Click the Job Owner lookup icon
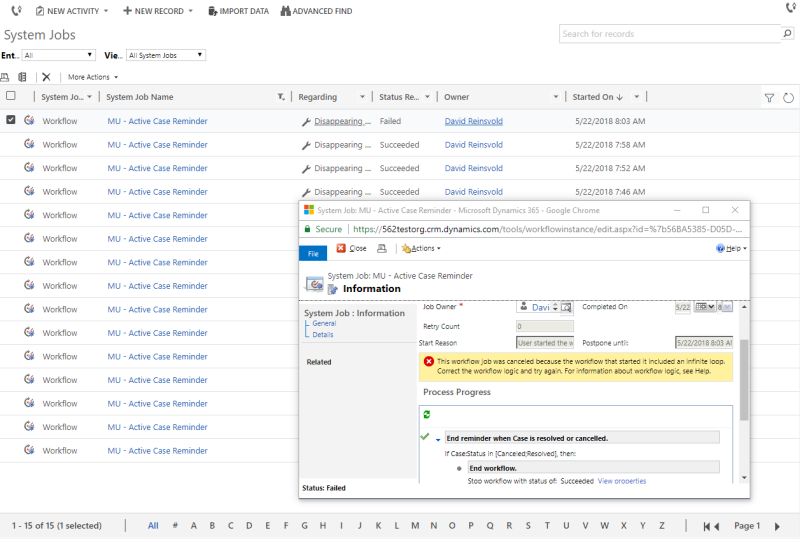 coord(566,307)
